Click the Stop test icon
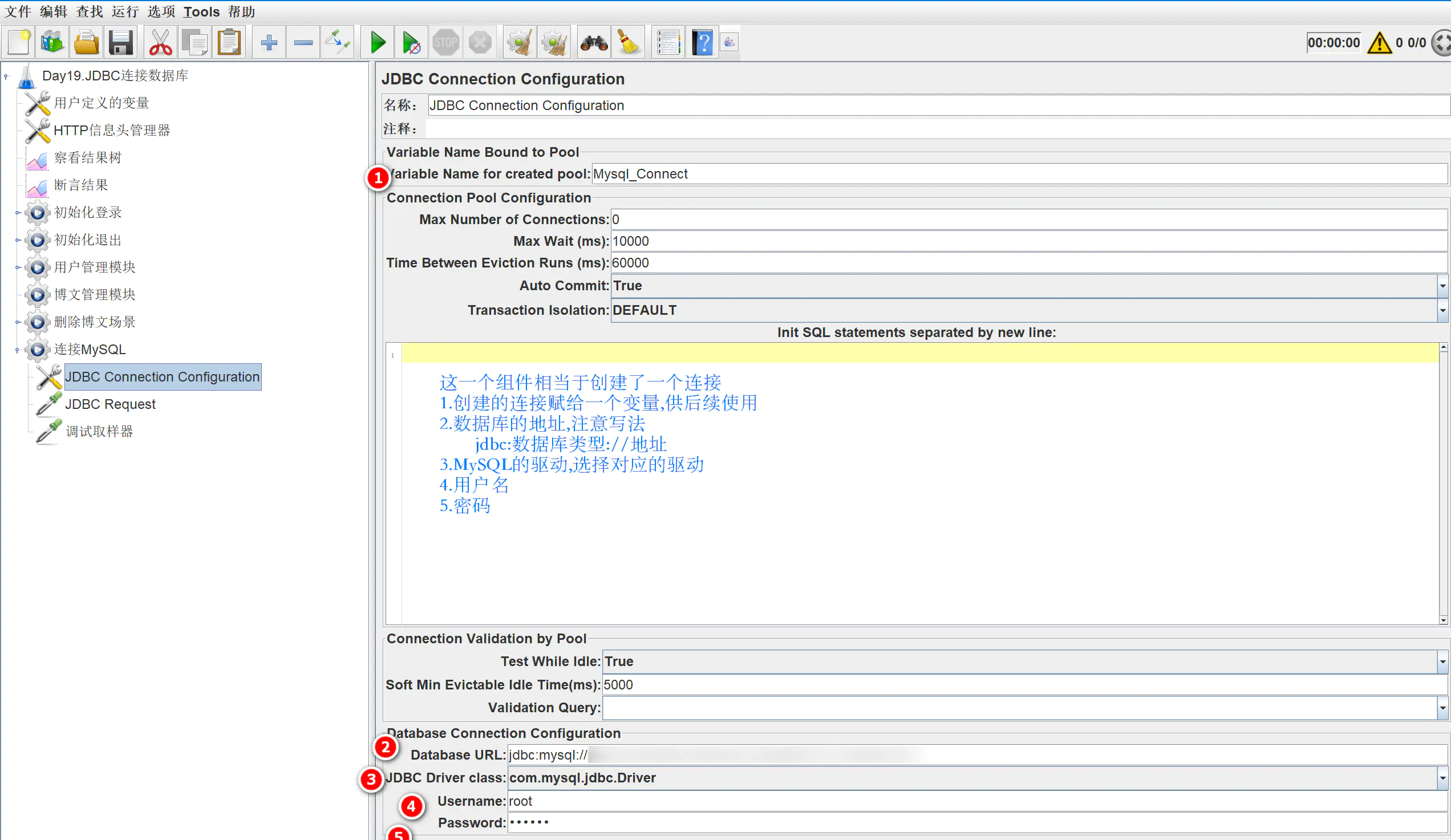 pos(445,43)
